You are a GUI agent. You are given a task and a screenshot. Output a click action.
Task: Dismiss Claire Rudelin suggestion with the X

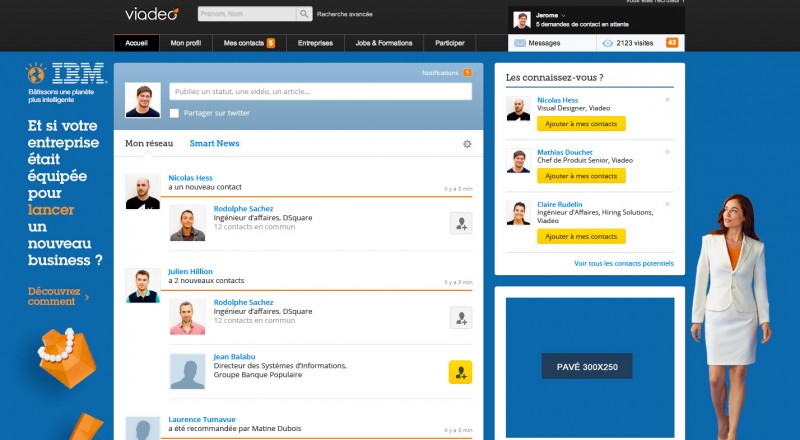pyautogui.click(x=667, y=204)
